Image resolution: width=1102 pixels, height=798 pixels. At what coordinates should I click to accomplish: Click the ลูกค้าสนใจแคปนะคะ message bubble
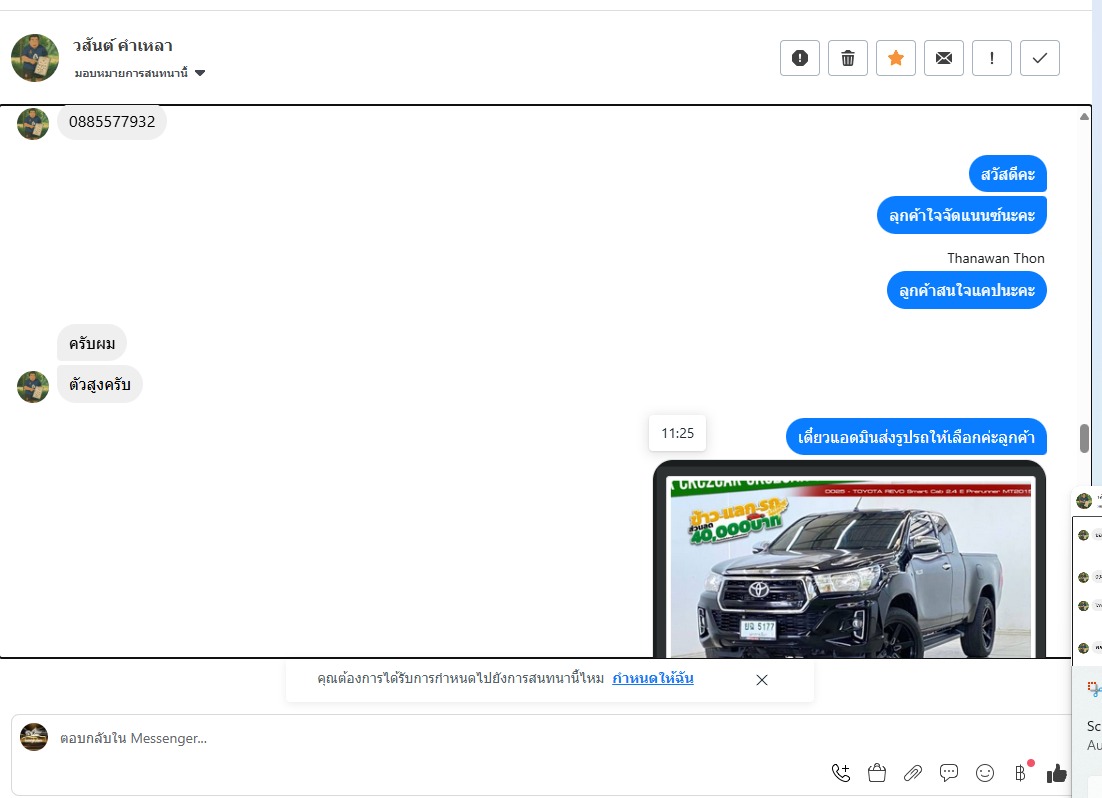966,290
